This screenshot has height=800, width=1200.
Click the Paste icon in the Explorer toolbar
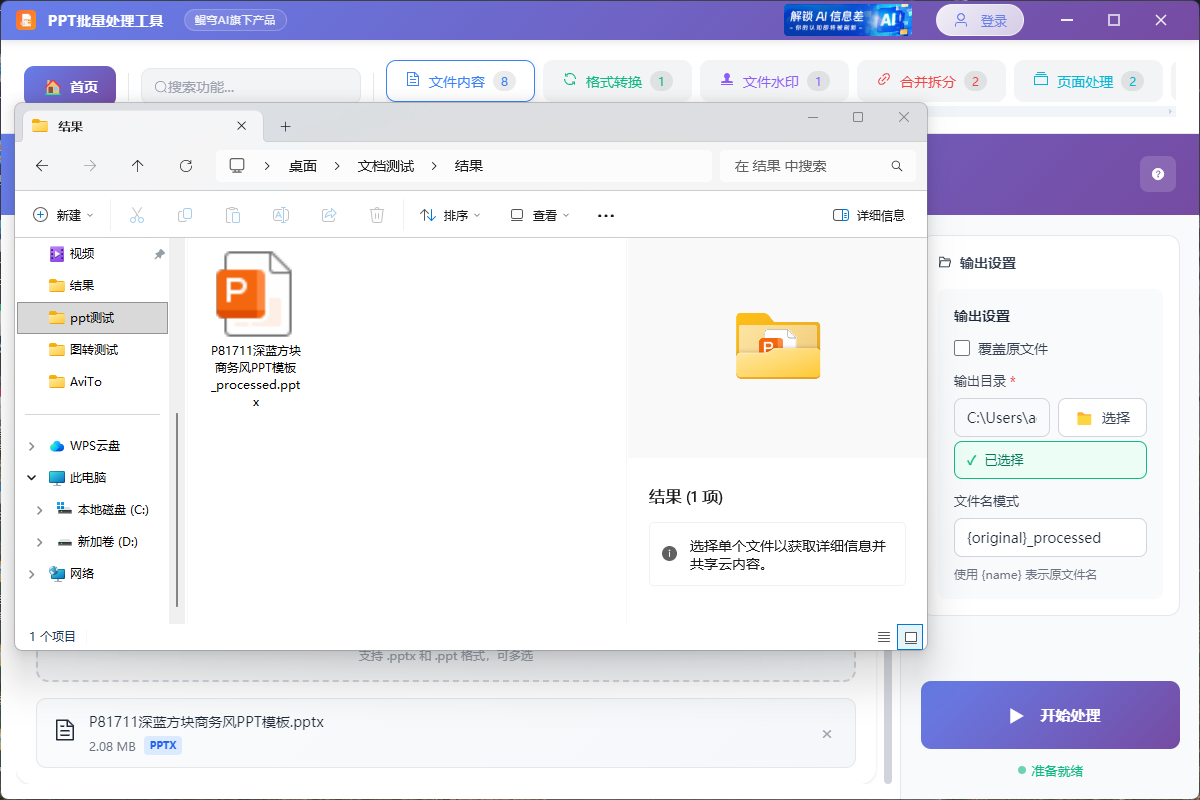coord(233,214)
